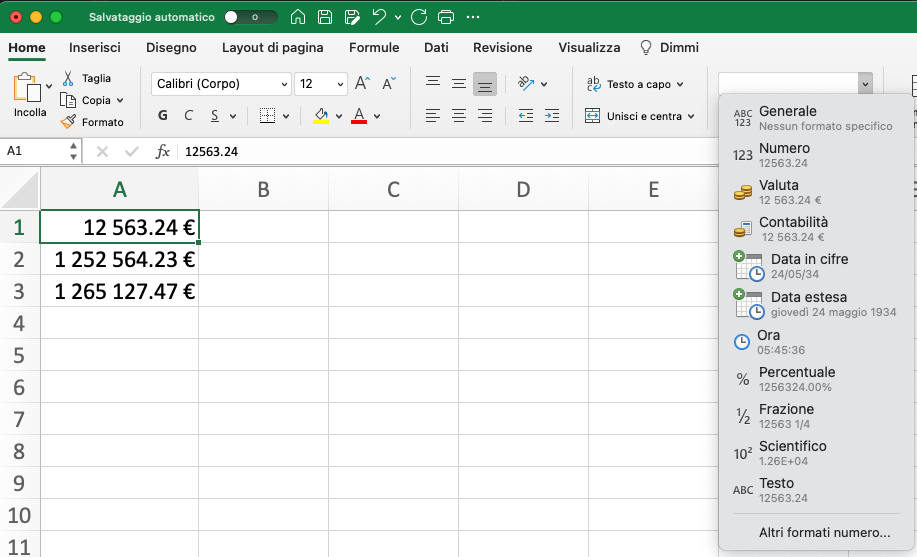Viewport: 917px width, 557px height.
Task: Apply yellow fill color bucket
Action: 320,116
